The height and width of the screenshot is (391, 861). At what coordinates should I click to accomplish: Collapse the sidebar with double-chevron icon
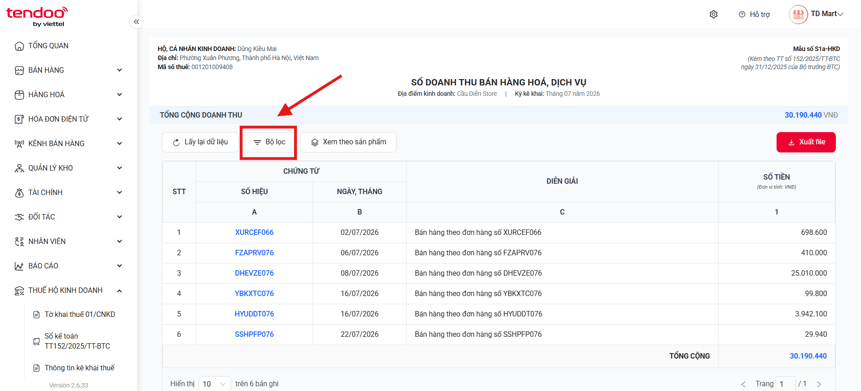(x=136, y=22)
